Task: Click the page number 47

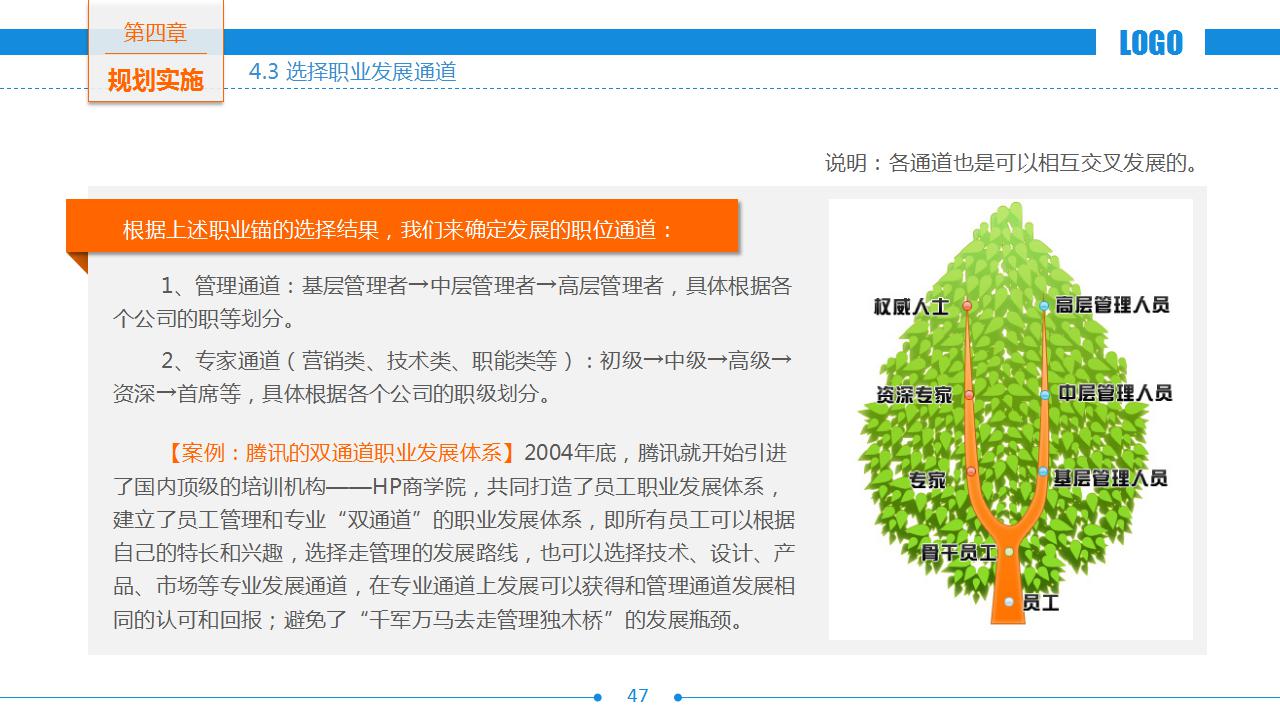Action: (638, 696)
